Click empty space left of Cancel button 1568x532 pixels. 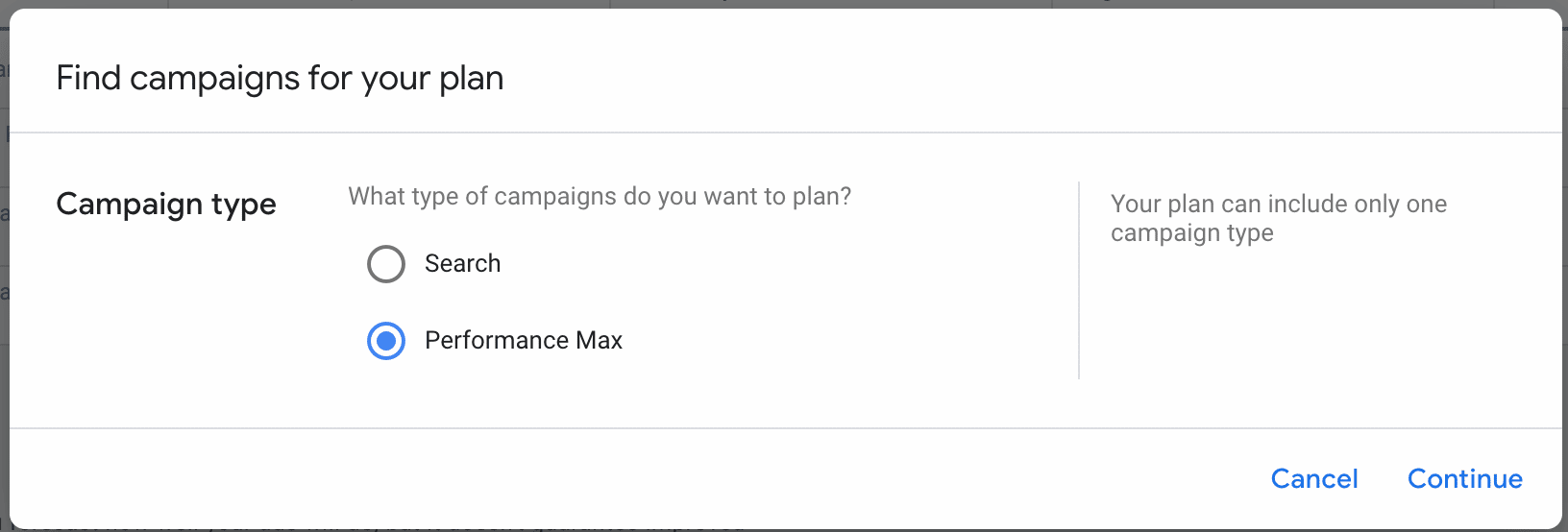click(865, 479)
